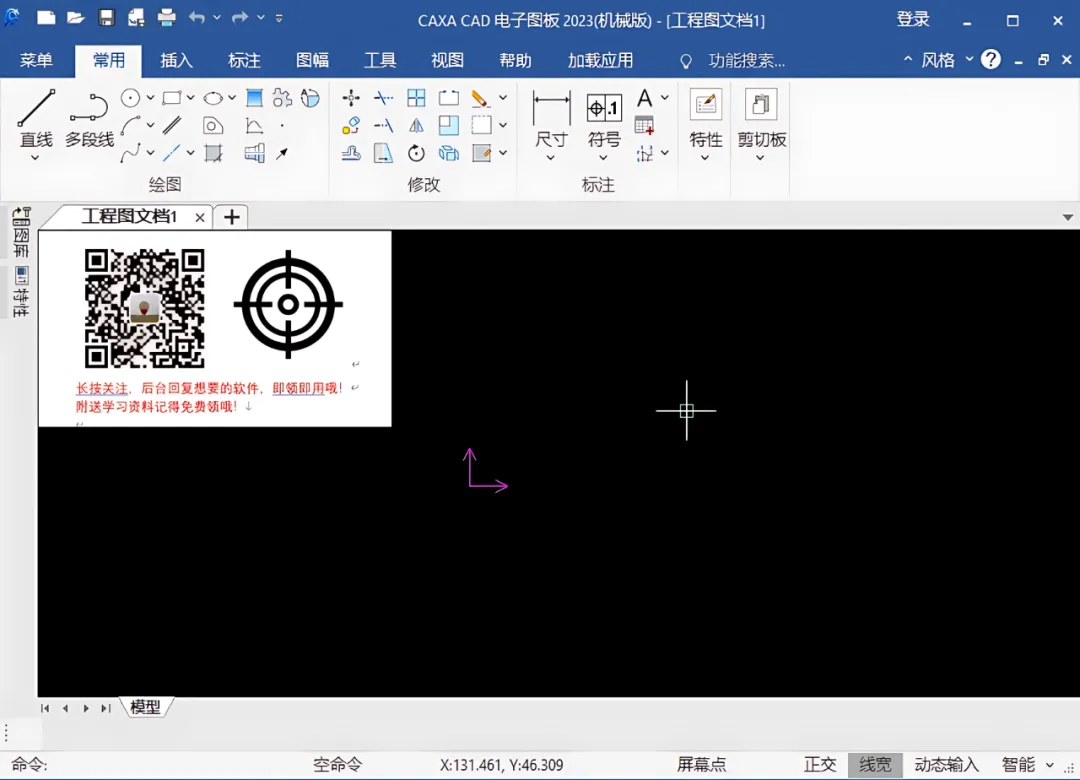
Task: Click the formula curve graph icon
Action: [254, 126]
